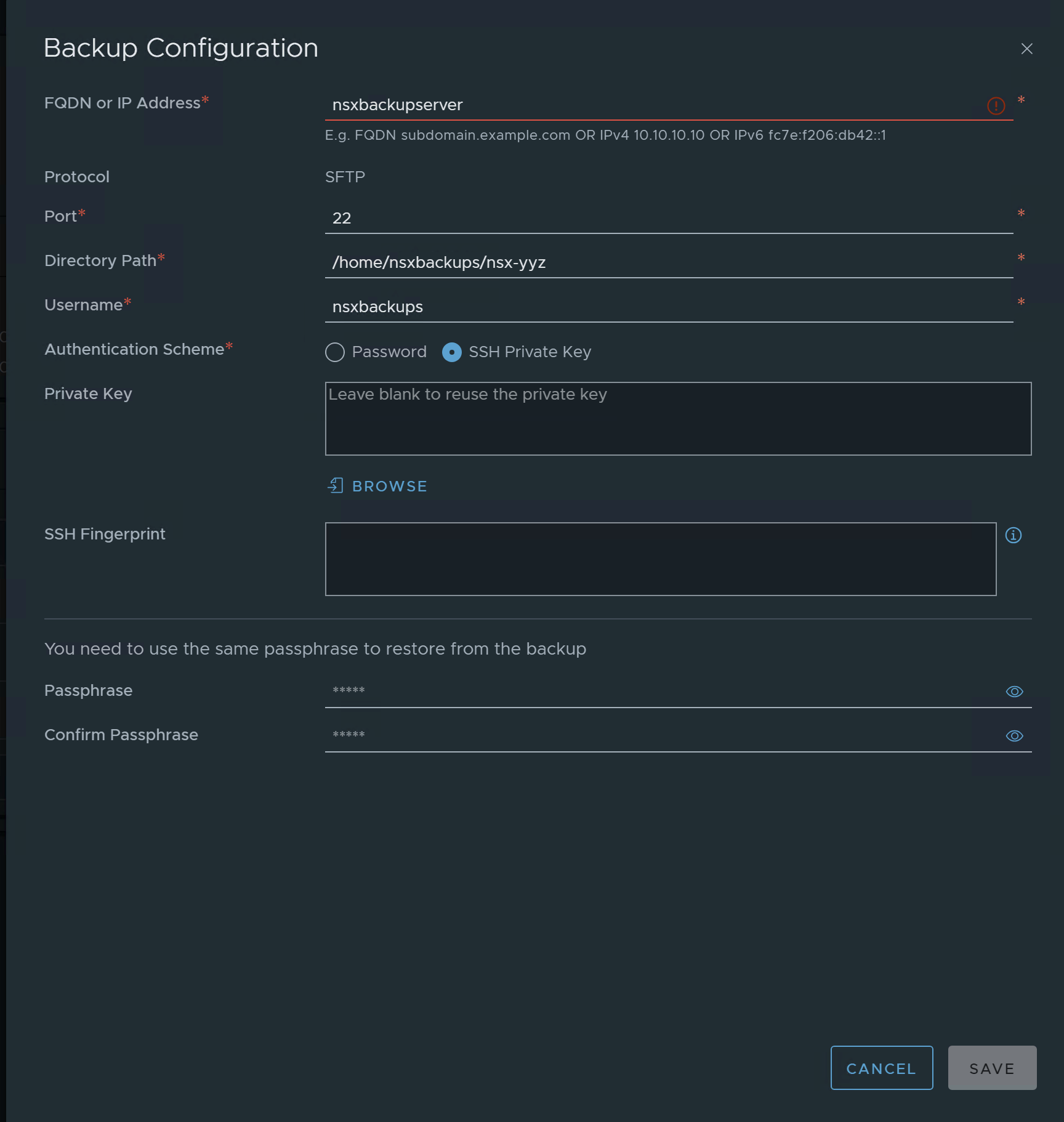The width and height of the screenshot is (1064, 1122).
Task: Click into the Port field
Action: [669, 219]
